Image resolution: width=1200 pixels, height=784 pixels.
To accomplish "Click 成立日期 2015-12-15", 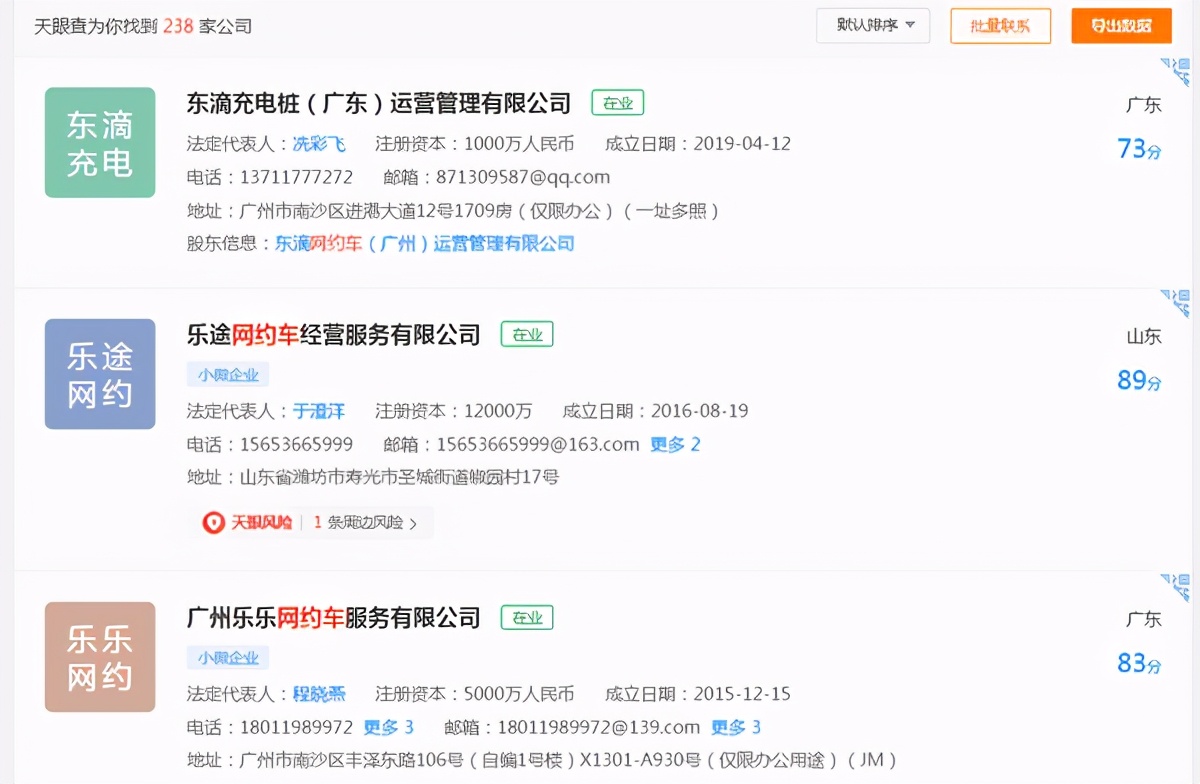I will (741, 694).
